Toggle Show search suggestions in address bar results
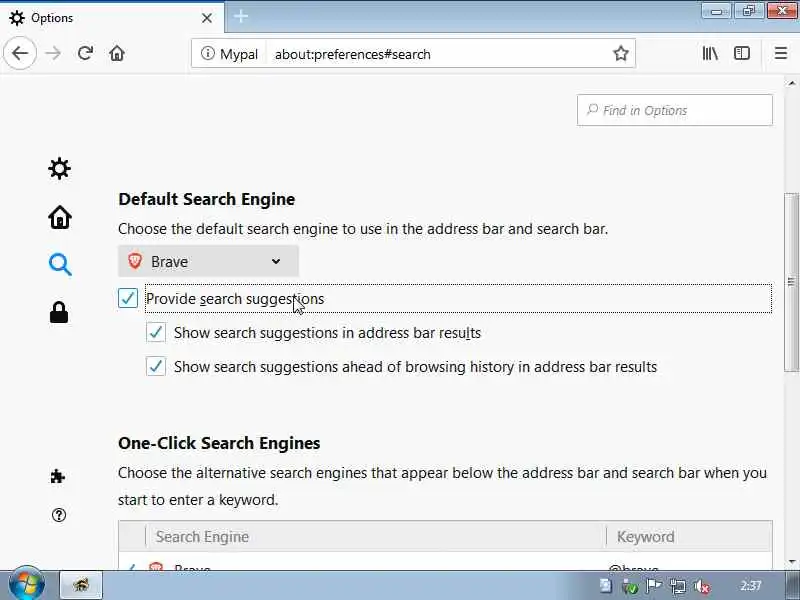This screenshot has height=600, width=800. coord(156,332)
